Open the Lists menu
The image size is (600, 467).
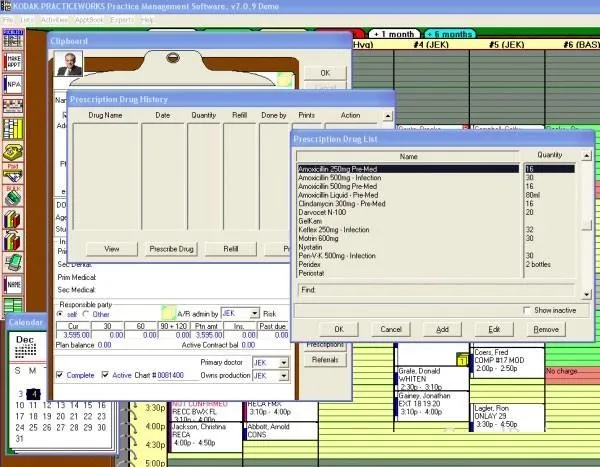tap(27, 20)
